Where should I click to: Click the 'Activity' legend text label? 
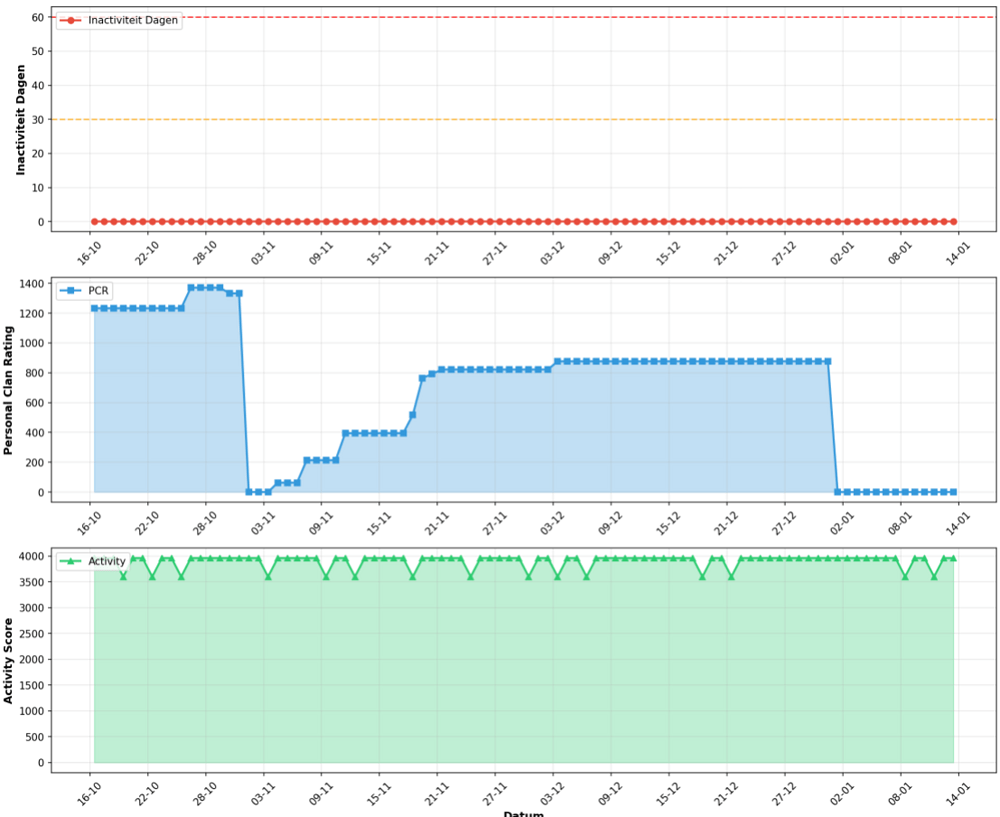107,562
